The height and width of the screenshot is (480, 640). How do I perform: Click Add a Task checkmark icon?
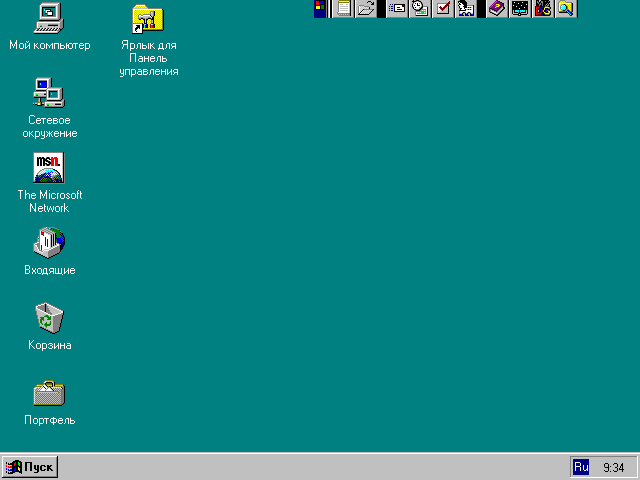click(443, 9)
